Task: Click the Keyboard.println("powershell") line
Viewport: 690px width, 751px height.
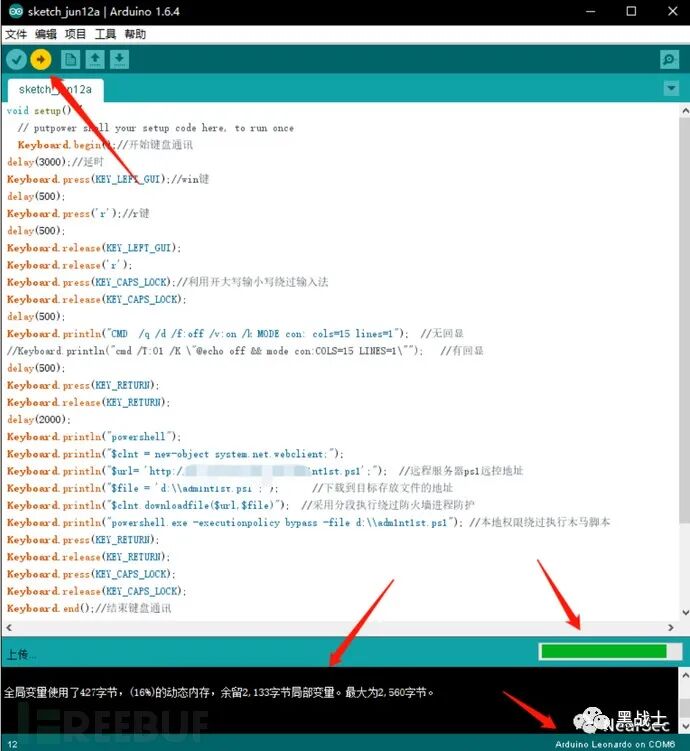Action: tap(94, 437)
